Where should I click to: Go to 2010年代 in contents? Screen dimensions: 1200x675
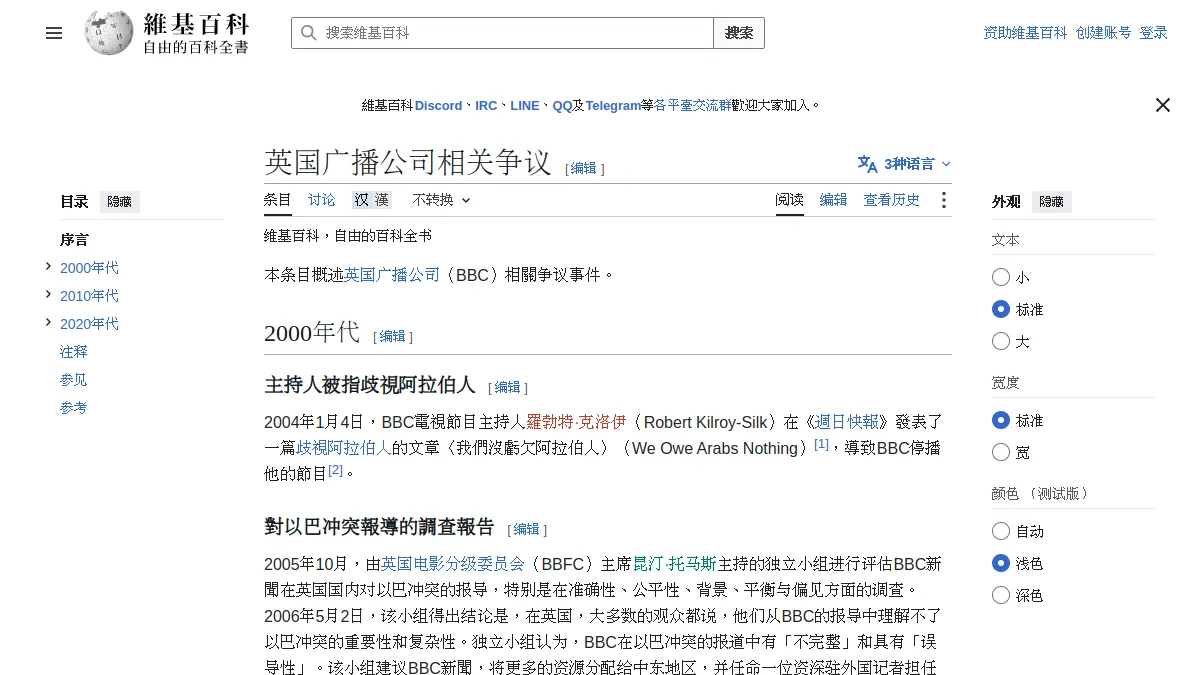pos(89,296)
